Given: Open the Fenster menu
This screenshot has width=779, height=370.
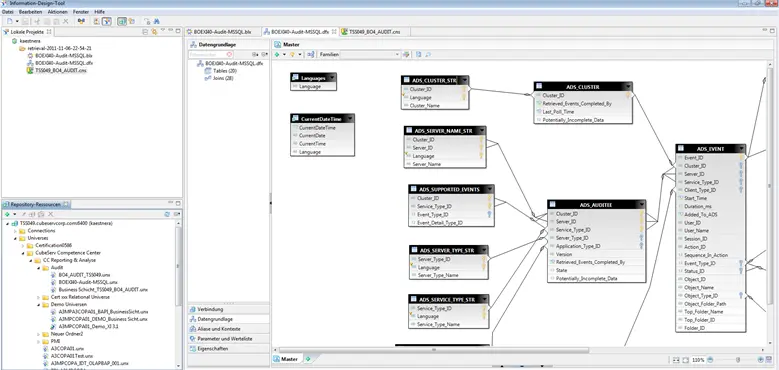Looking at the screenshot, I should pos(80,11).
